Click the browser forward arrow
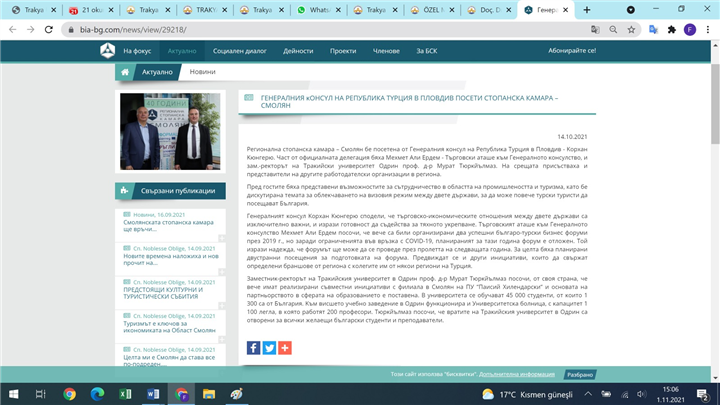 30,29
